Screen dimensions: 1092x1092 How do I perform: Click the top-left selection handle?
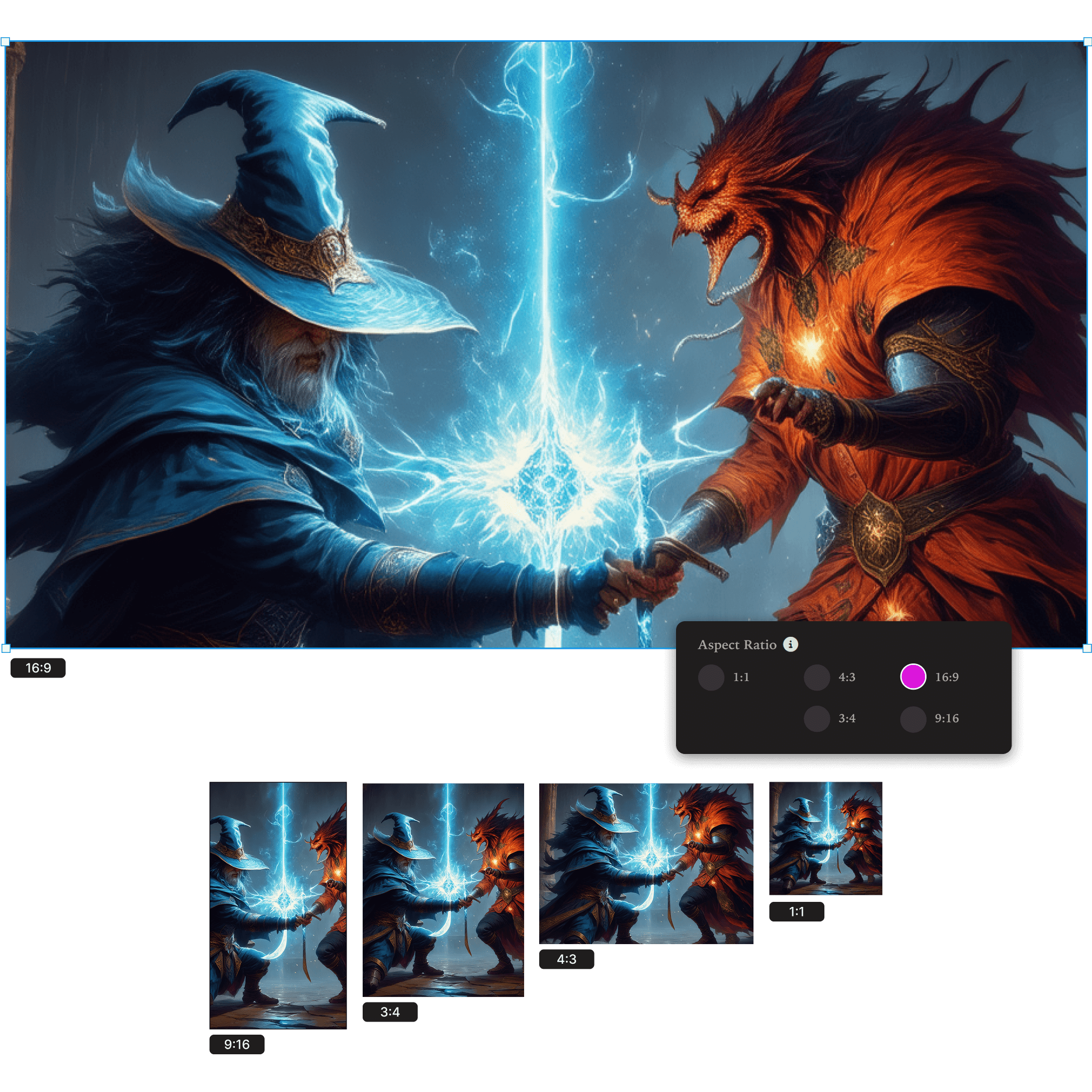5,41
